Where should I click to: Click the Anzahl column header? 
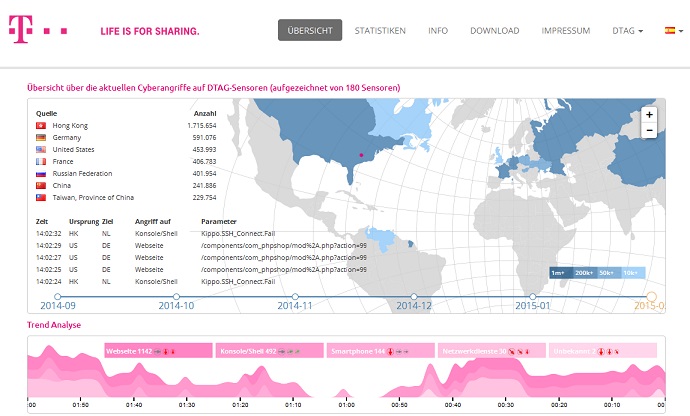click(x=205, y=113)
